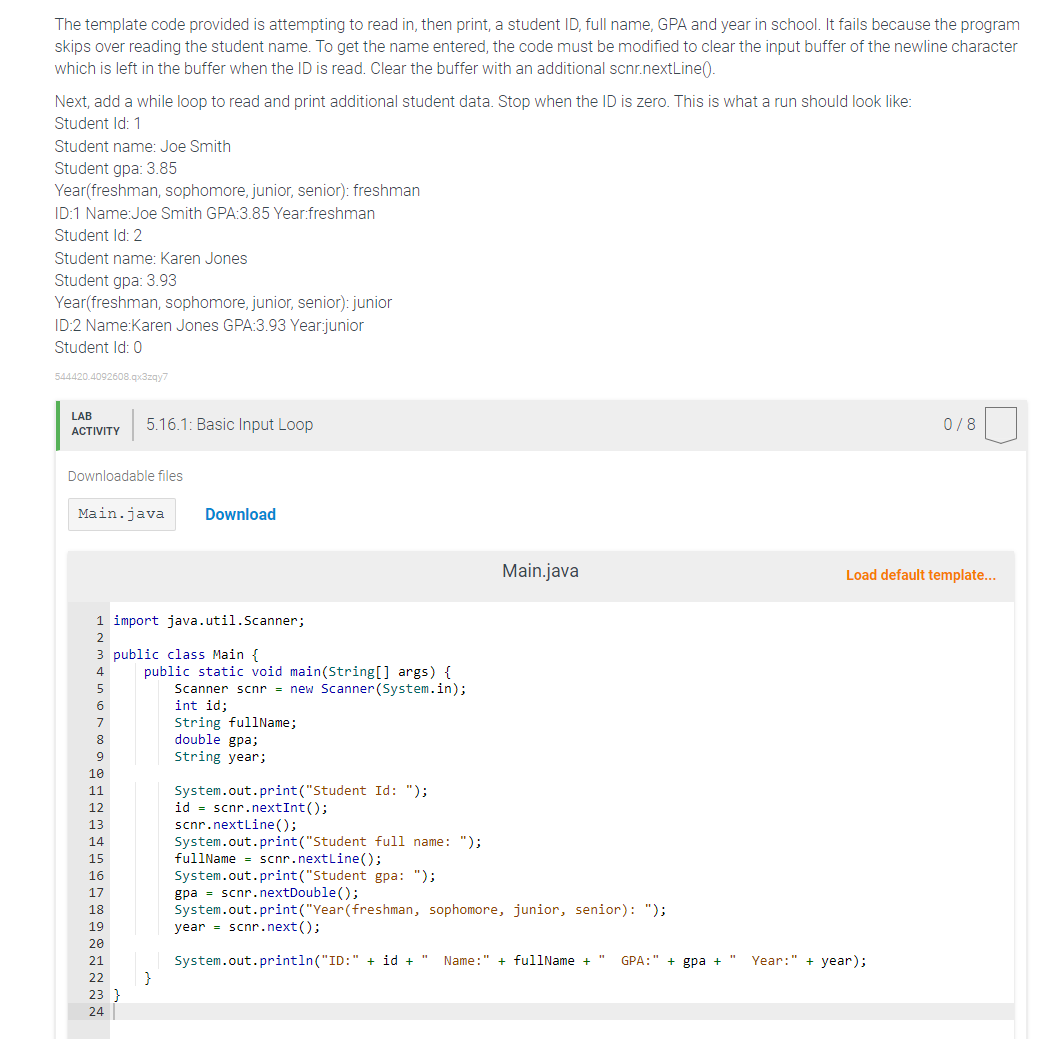Click the standalone scnr.nextLine(); line
This screenshot has height=1039, width=1064.
(x=235, y=825)
